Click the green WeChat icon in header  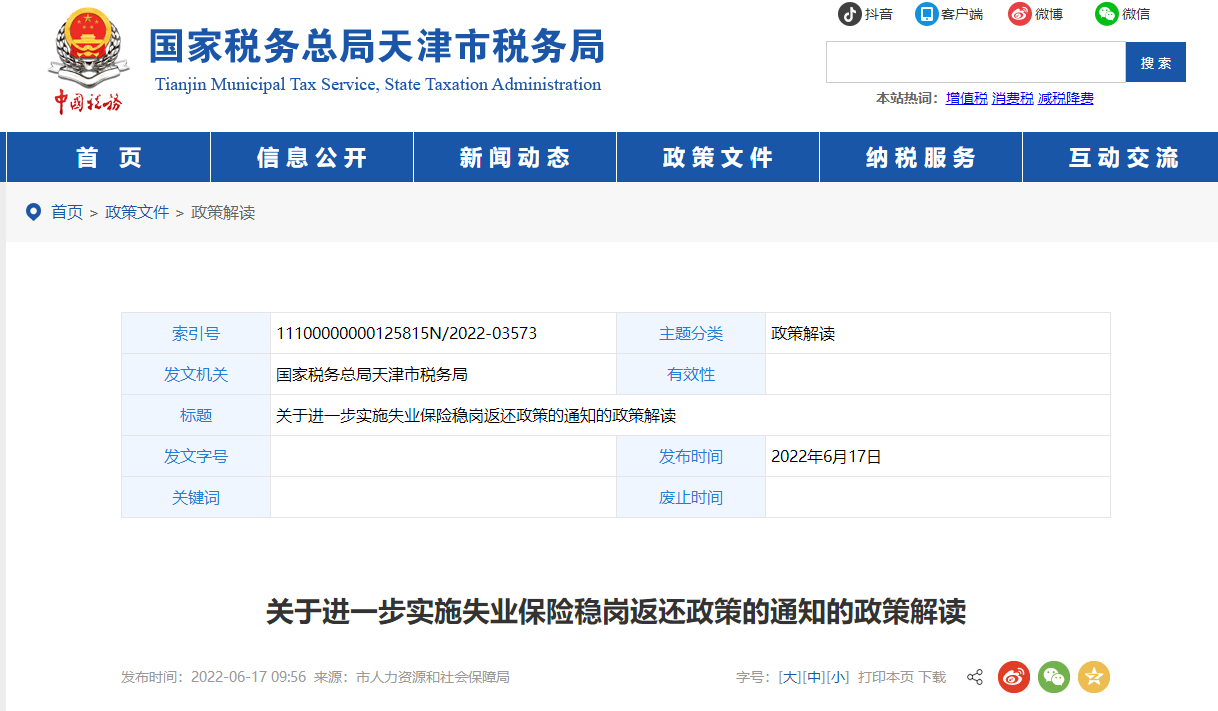[x=1106, y=14]
